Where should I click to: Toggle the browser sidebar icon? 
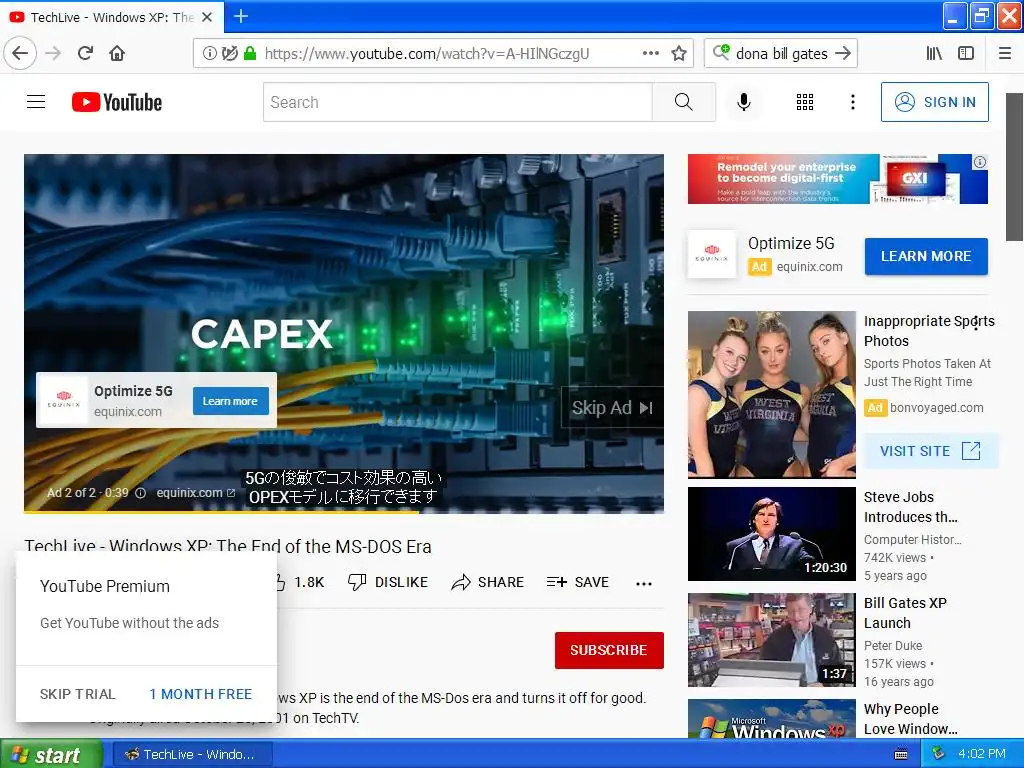pyautogui.click(x=966, y=54)
